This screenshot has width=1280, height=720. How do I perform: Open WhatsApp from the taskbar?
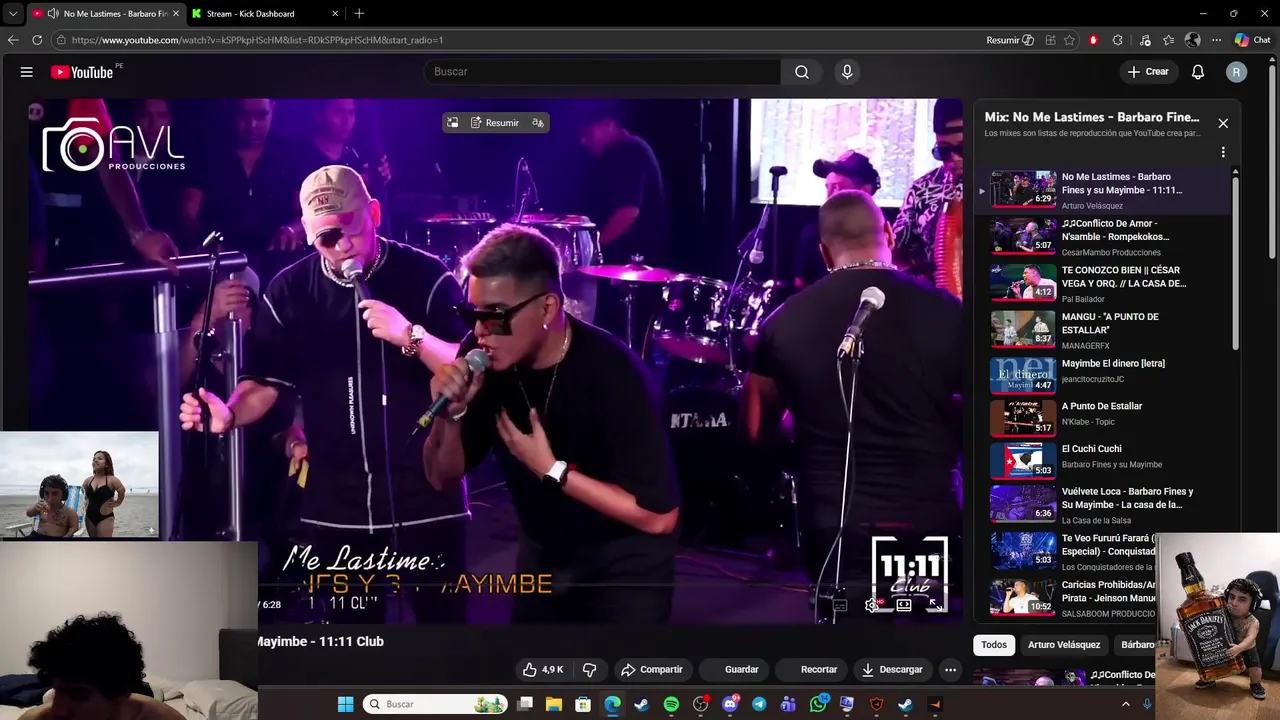tap(819, 704)
